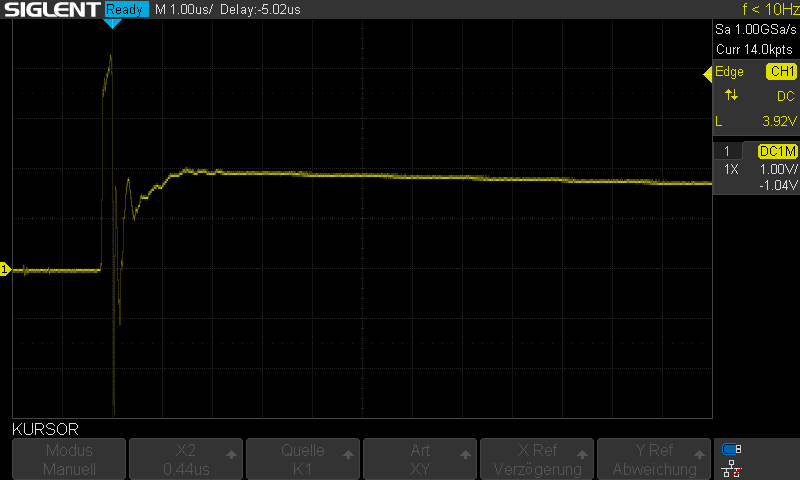Click the arrow on the X Ref softkey
This screenshot has height=480, width=800.
pyautogui.click(x=582, y=454)
